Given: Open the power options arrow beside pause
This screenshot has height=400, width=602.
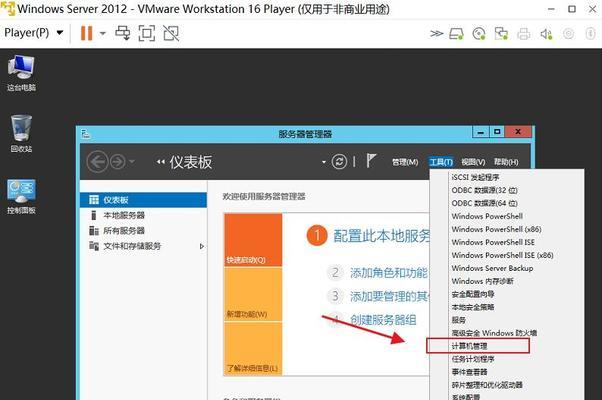Looking at the screenshot, I should (x=103, y=33).
